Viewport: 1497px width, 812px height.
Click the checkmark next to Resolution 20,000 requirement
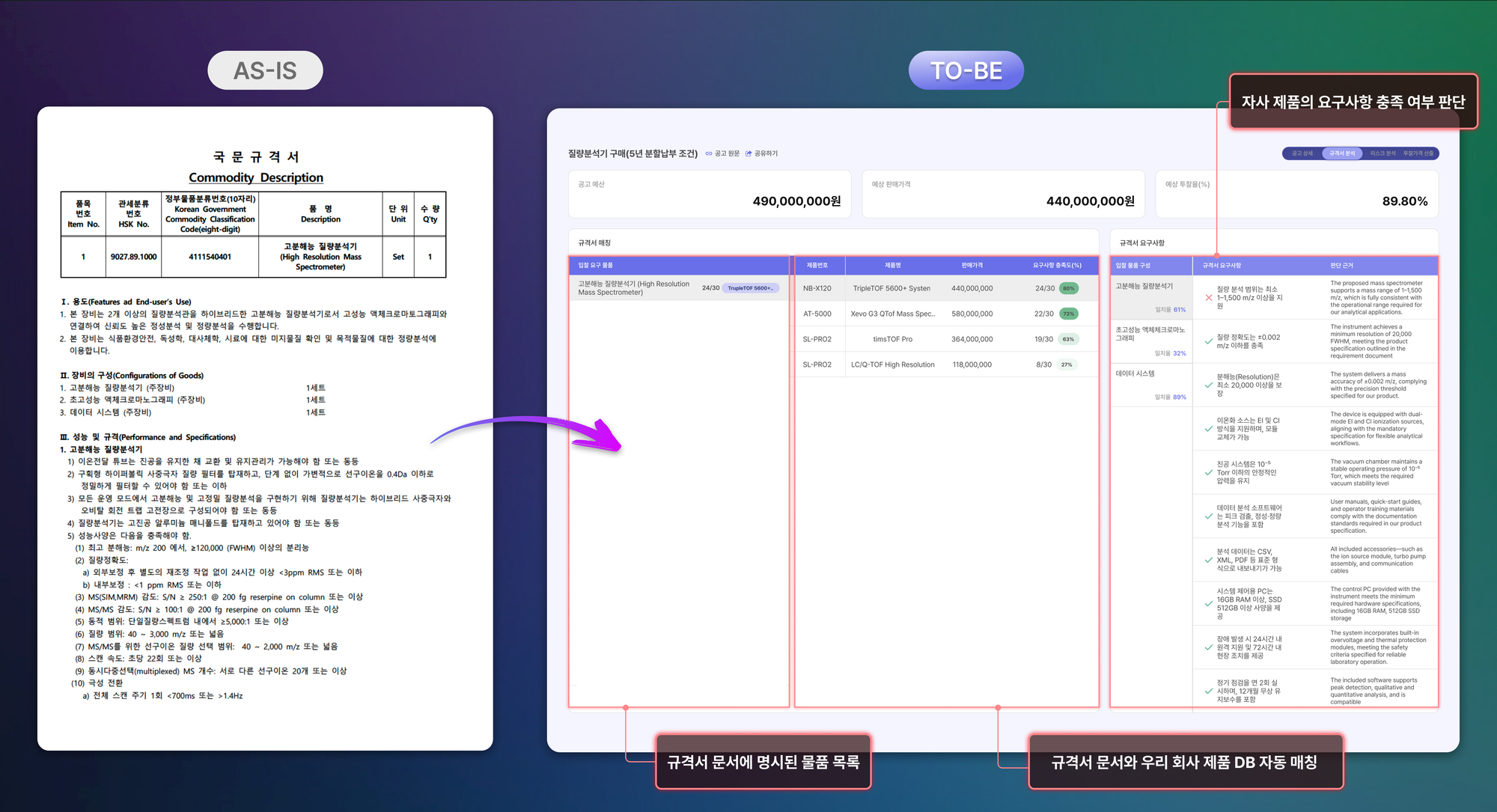1208,385
